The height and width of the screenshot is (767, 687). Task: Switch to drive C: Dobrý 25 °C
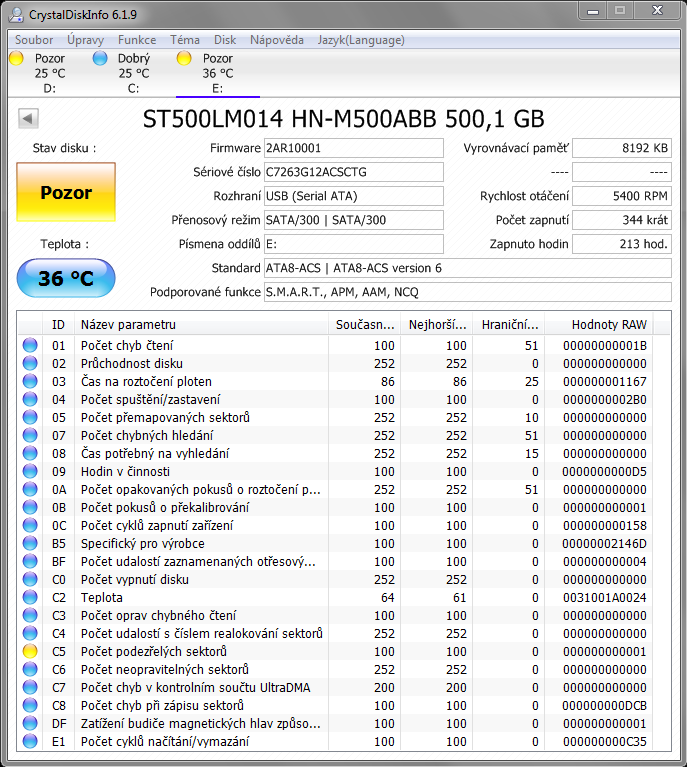pyautogui.click(x=134, y=73)
